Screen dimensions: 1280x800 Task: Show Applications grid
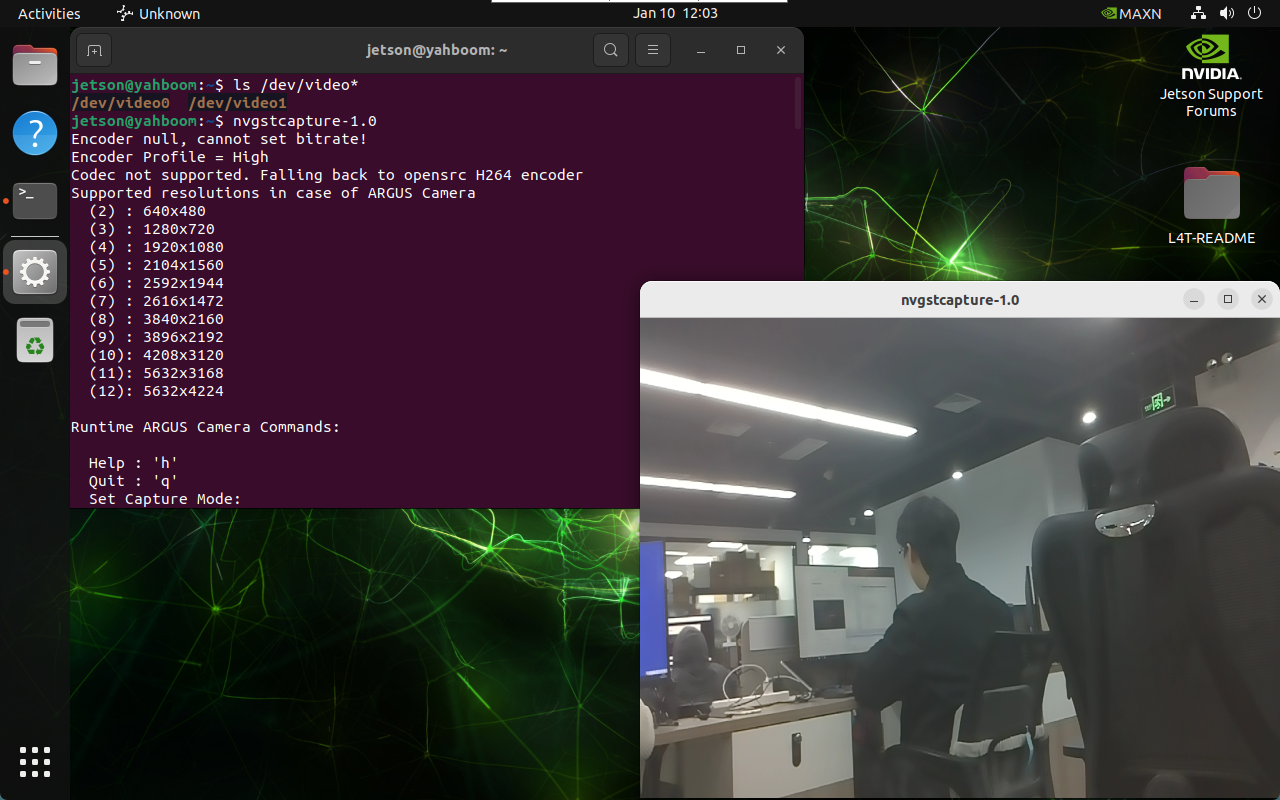coord(35,761)
